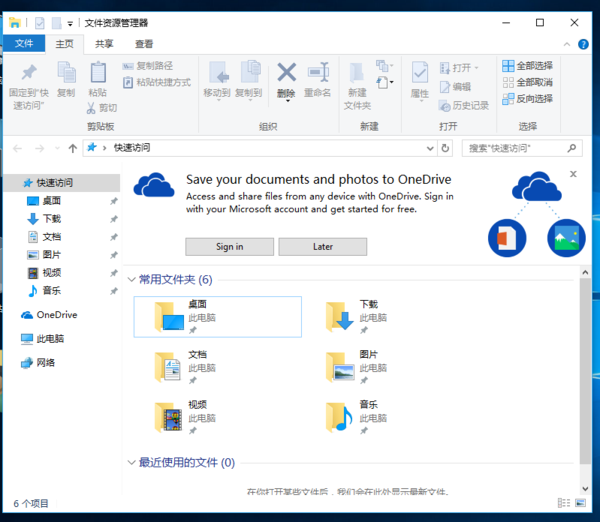Viewport: 600px width, 522px height.
Task: Click Select none (全部取消)
Action: (527, 82)
